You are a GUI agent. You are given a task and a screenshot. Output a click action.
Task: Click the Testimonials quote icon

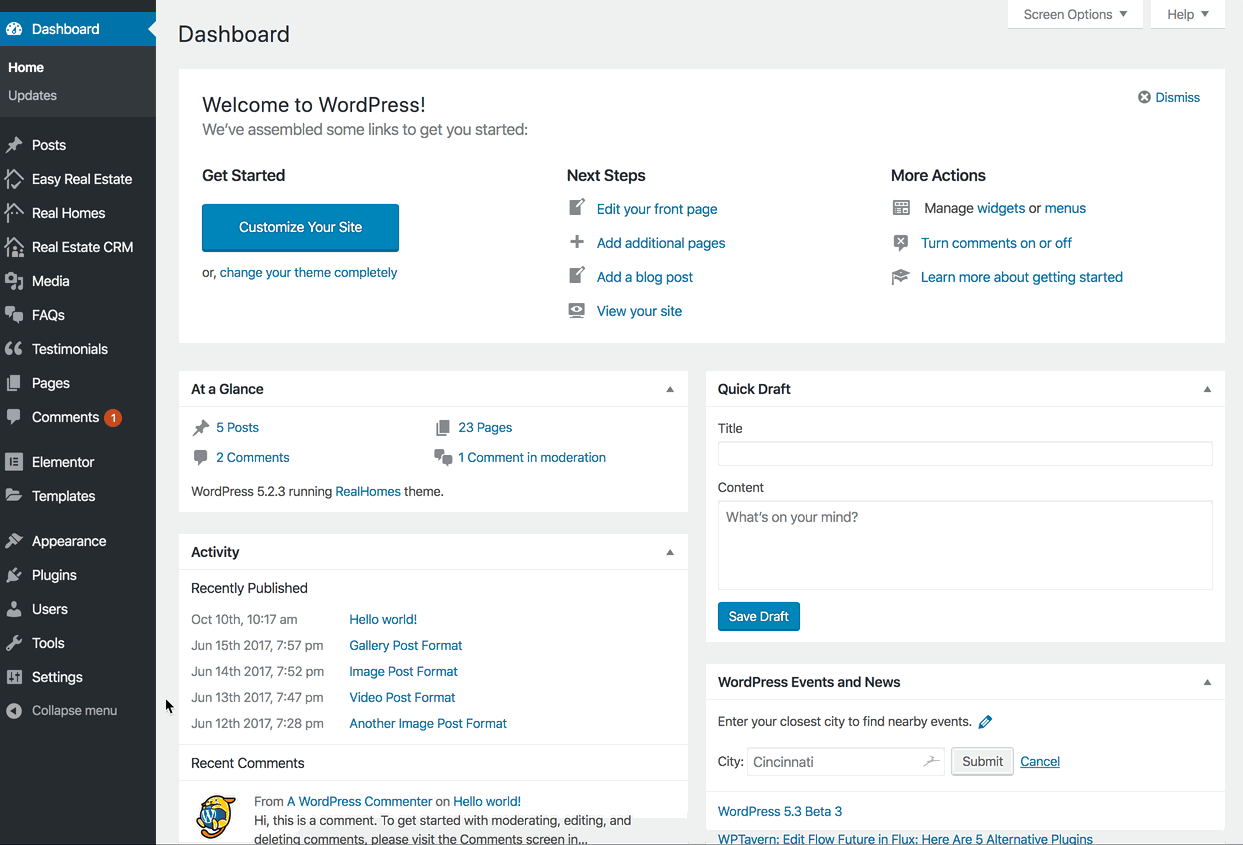tap(14, 349)
